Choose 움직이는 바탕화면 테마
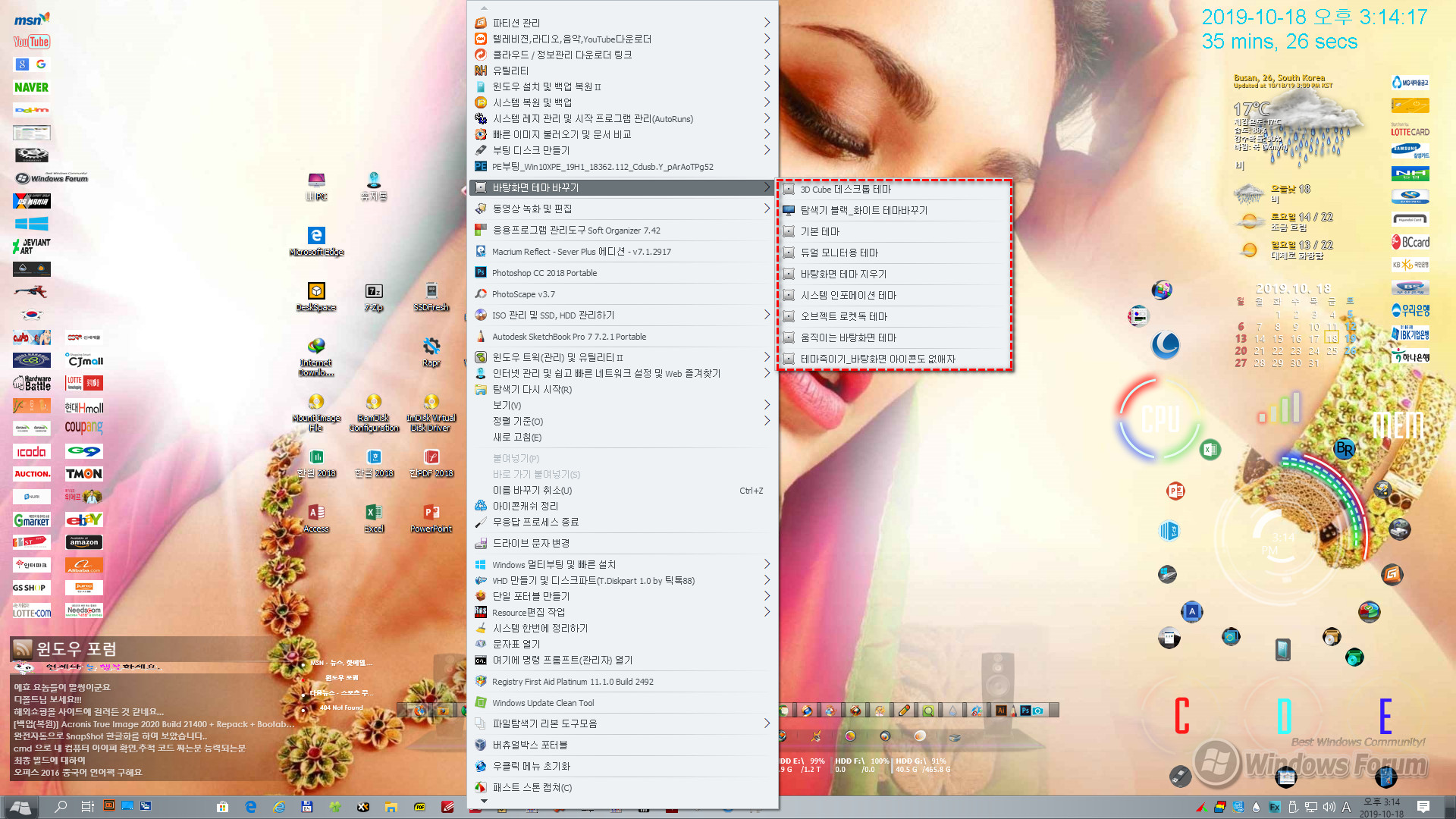This screenshot has height=819, width=1456. [x=896, y=337]
